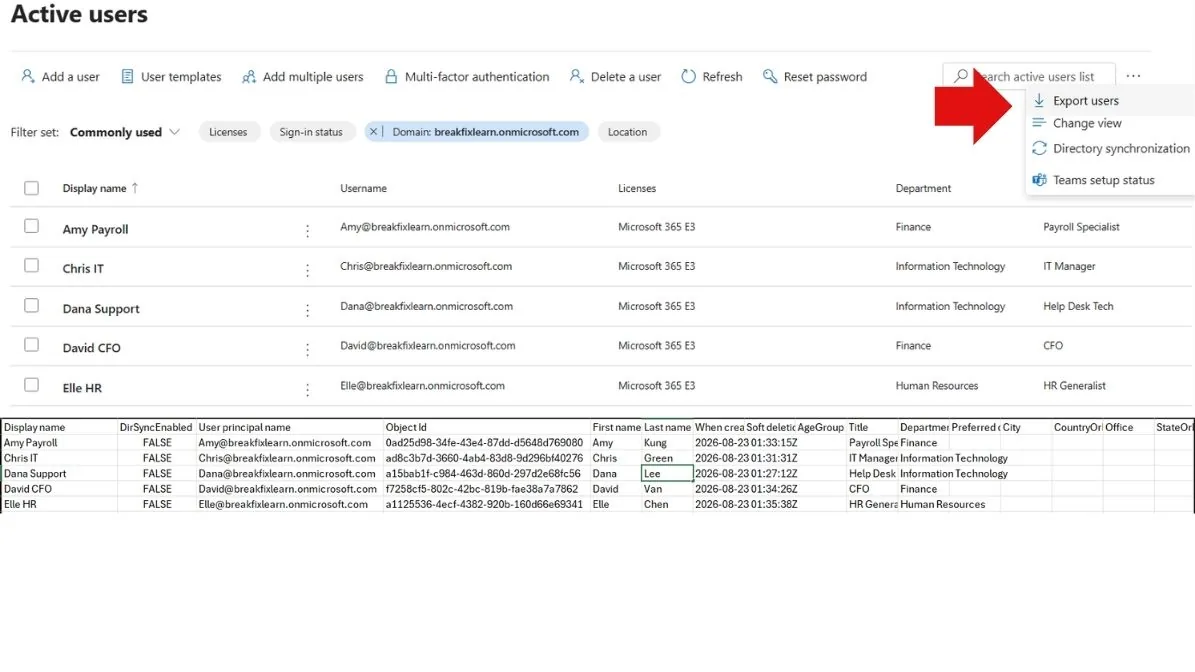Click the HR Generalist title text
Screen dimensions: 1195x672
(1074, 386)
